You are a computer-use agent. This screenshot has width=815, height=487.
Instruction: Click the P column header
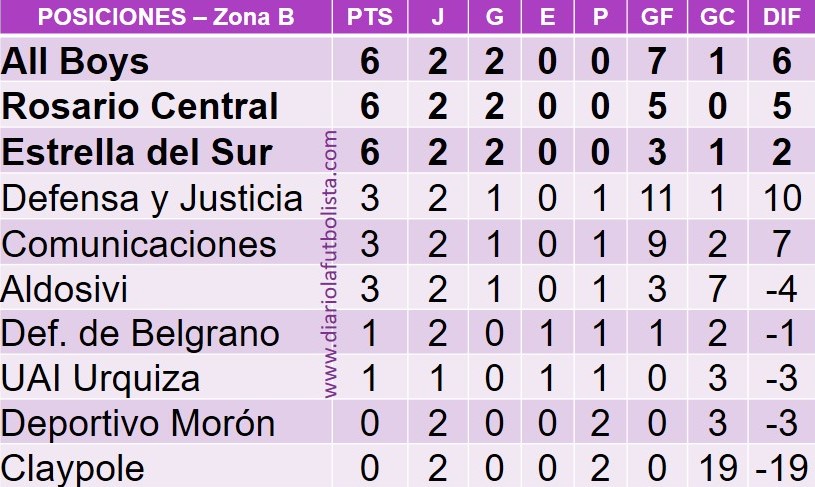pos(600,17)
